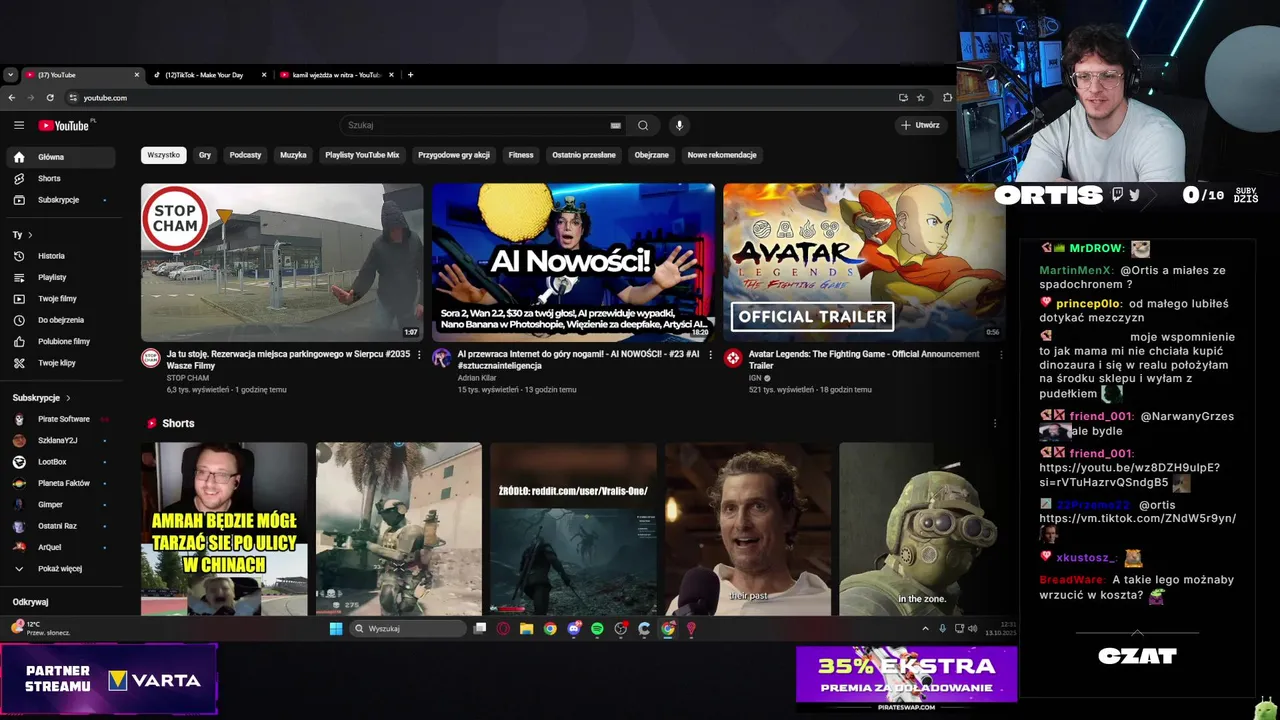Select the Przygodowe gry akcji chip
Screen dimensions: 1280x720
click(x=454, y=155)
